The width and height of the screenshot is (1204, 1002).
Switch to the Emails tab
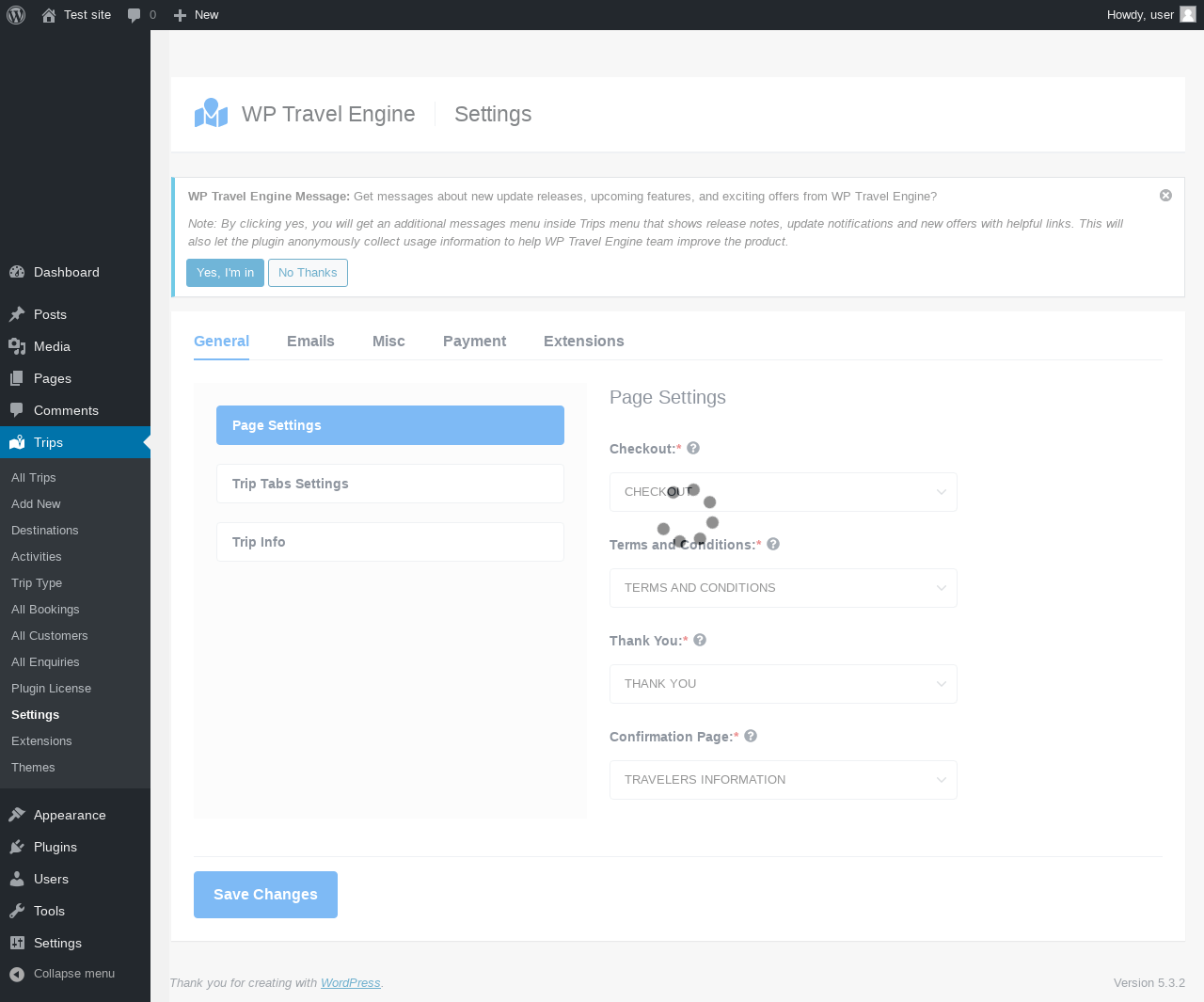[310, 342]
